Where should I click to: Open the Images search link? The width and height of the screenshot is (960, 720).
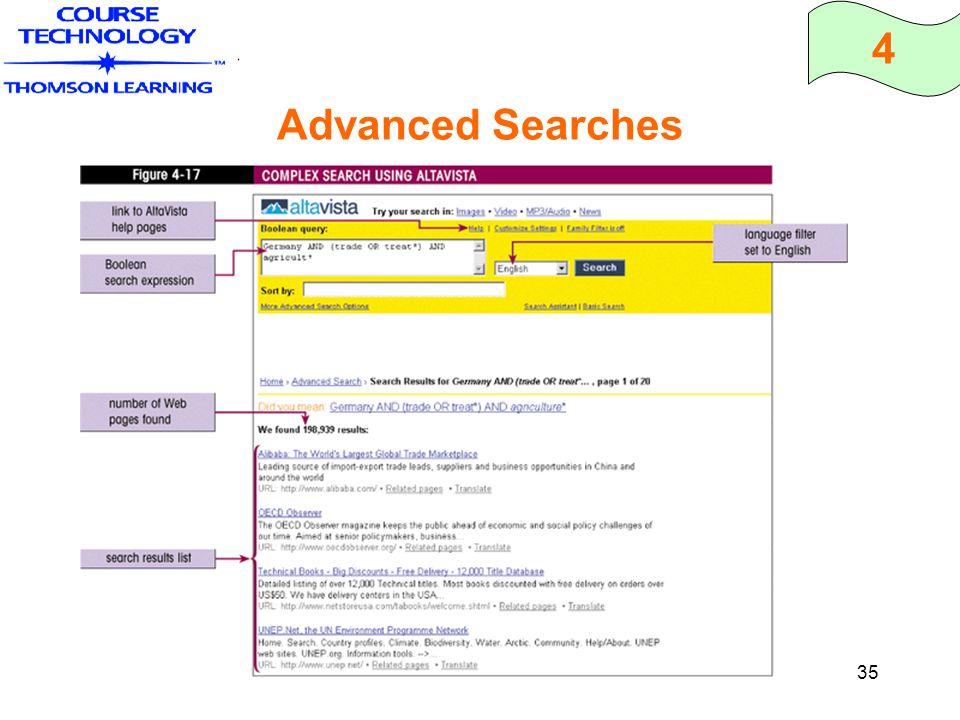click(470, 211)
